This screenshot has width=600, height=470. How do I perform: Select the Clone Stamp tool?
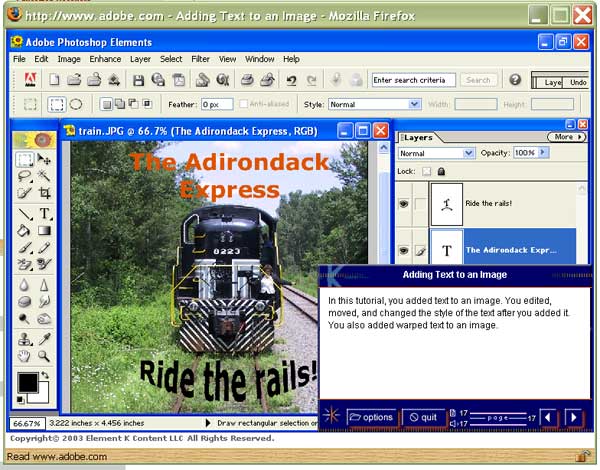click(x=25, y=339)
